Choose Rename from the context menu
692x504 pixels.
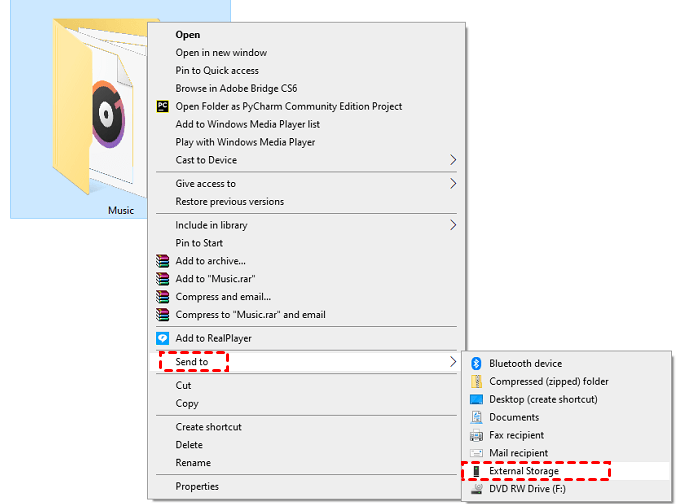click(x=306, y=463)
